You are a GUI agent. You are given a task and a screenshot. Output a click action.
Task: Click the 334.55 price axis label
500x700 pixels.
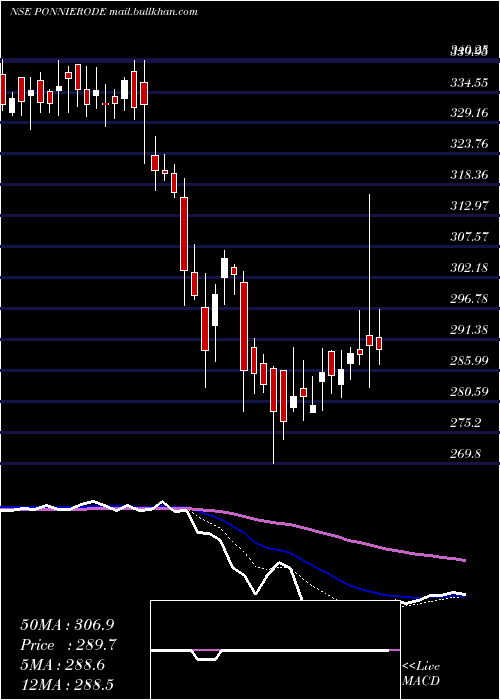tap(468, 83)
